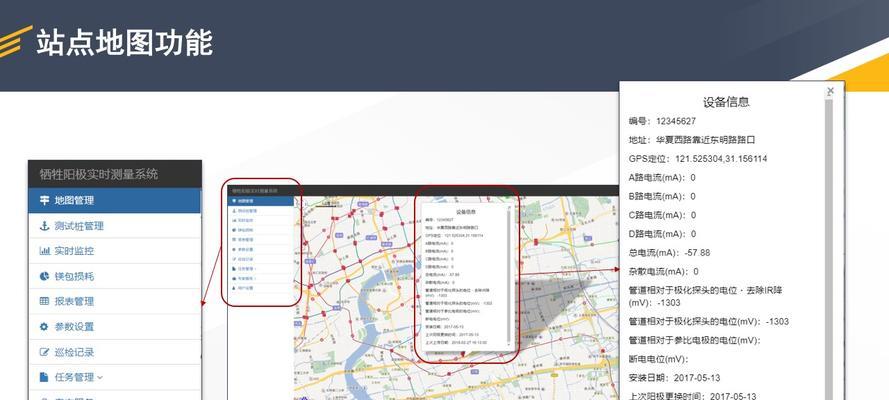Click 管道相对于极化探头的电位(mV): -1303 single-line entry in large popup
889x400 pixels.
point(709,322)
